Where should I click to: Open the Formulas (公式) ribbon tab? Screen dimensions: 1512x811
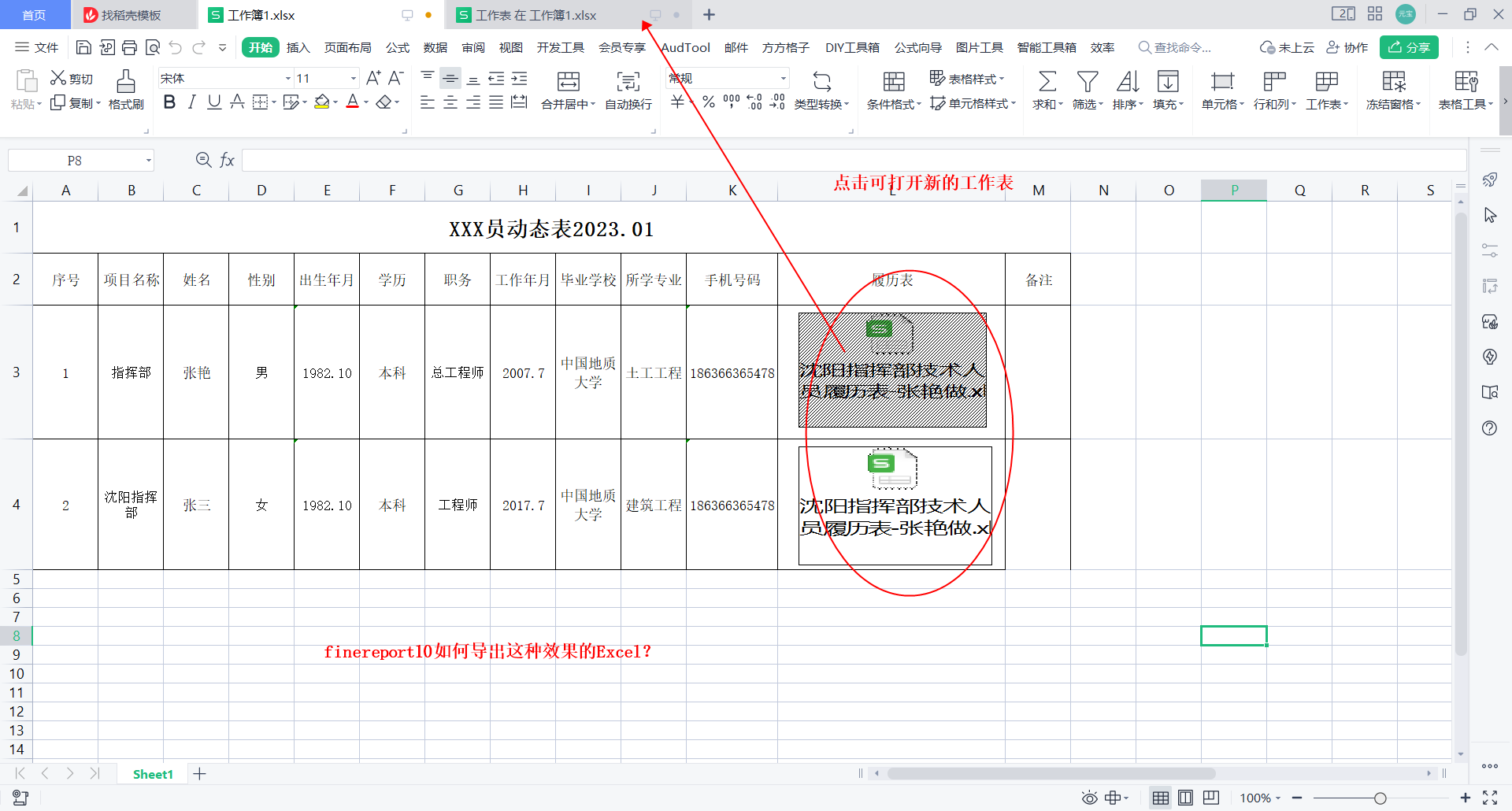[x=398, y=48]
